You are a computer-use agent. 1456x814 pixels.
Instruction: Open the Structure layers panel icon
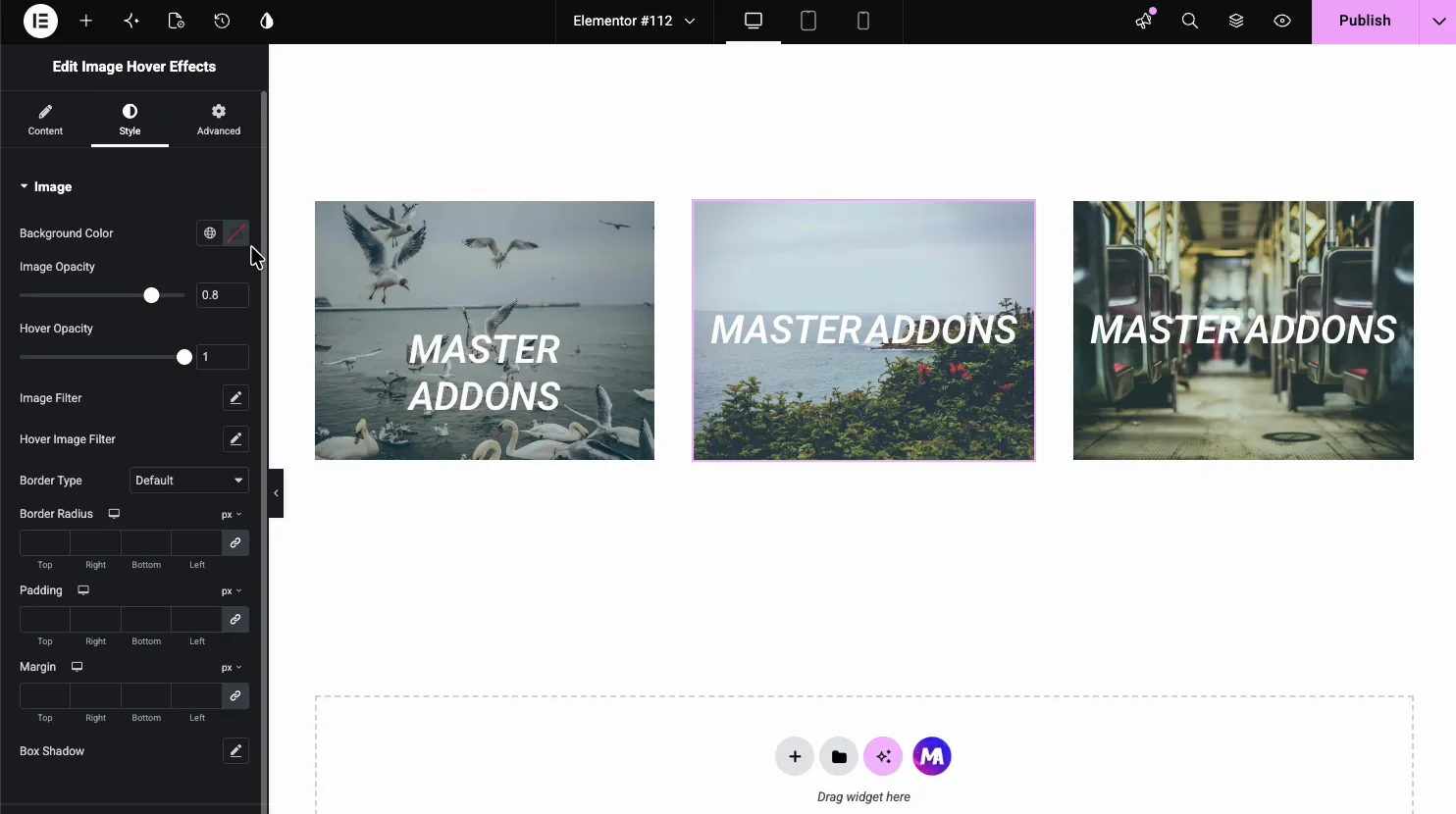(1236, 21)
